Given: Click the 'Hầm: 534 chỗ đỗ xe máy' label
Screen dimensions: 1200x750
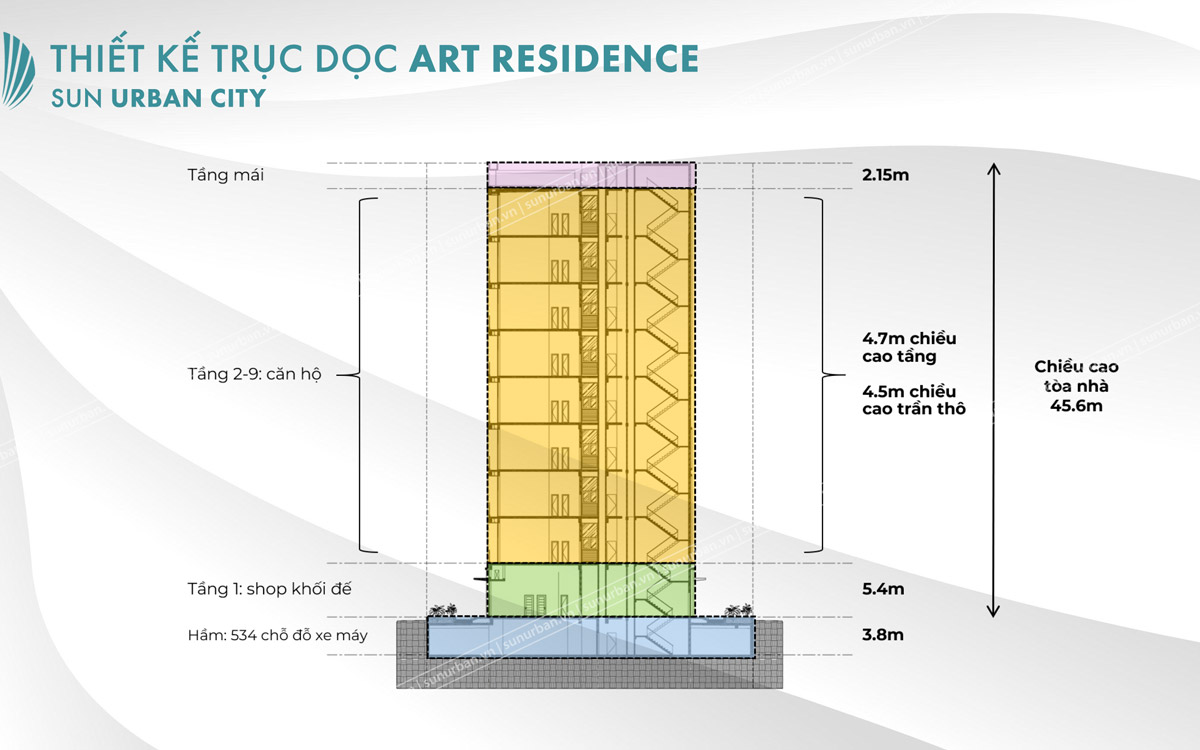Looking at the screenshot, I should click(x=279, y=635).
